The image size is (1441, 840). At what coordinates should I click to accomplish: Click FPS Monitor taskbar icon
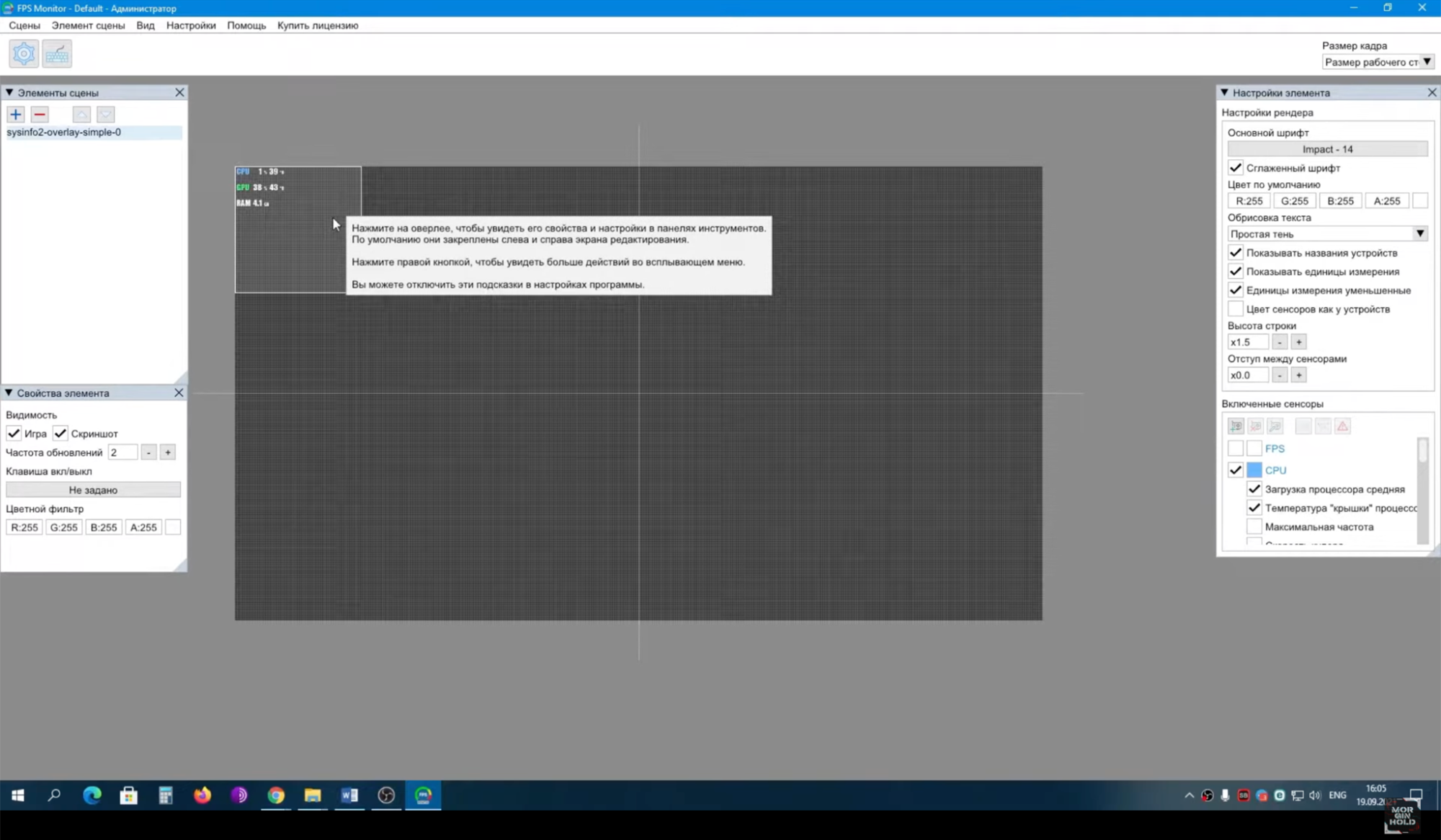(423, 795)
